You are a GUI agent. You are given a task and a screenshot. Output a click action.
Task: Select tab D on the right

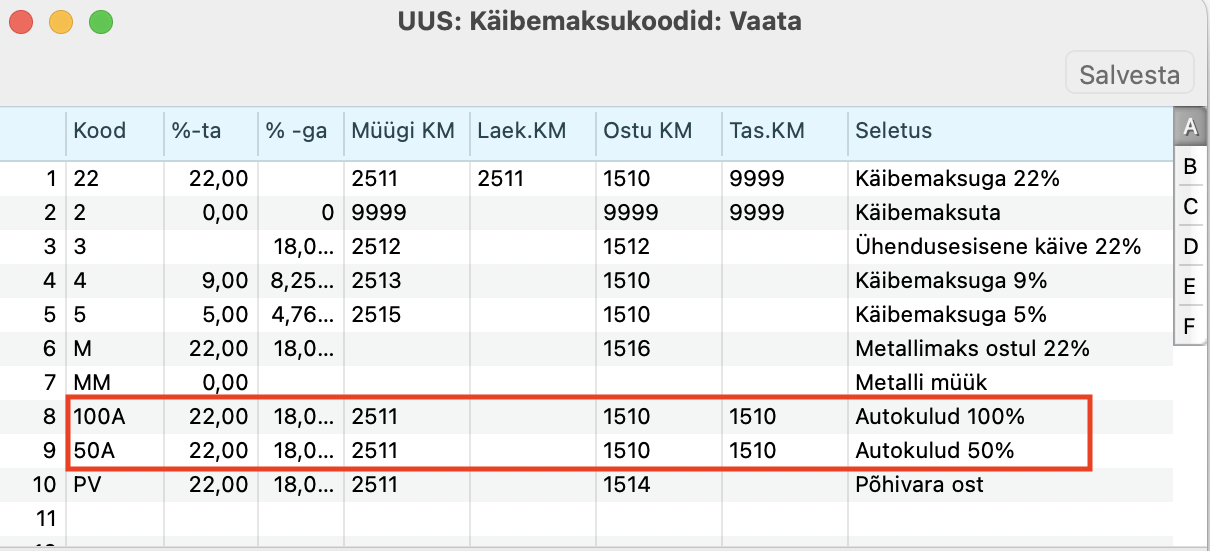[1190, 247]
